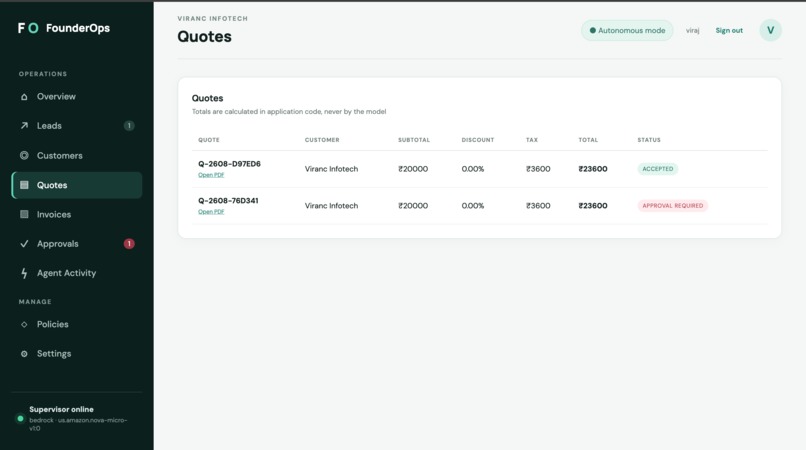Click the STATUS column header
This screenshot has height=450, width=806.
(x=649, y=140)
